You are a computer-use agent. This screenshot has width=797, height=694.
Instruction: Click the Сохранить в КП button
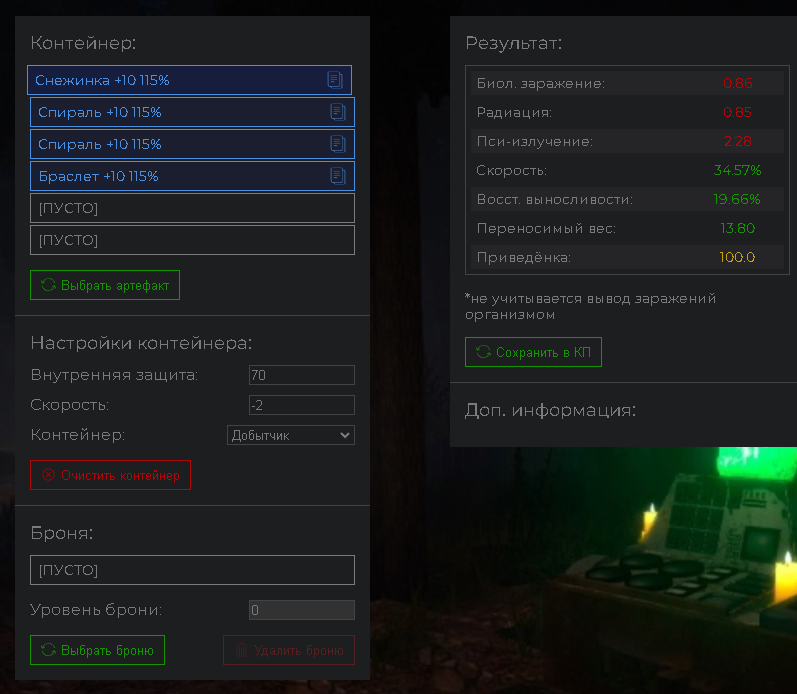pyautogui.click(x=533, y=352)
